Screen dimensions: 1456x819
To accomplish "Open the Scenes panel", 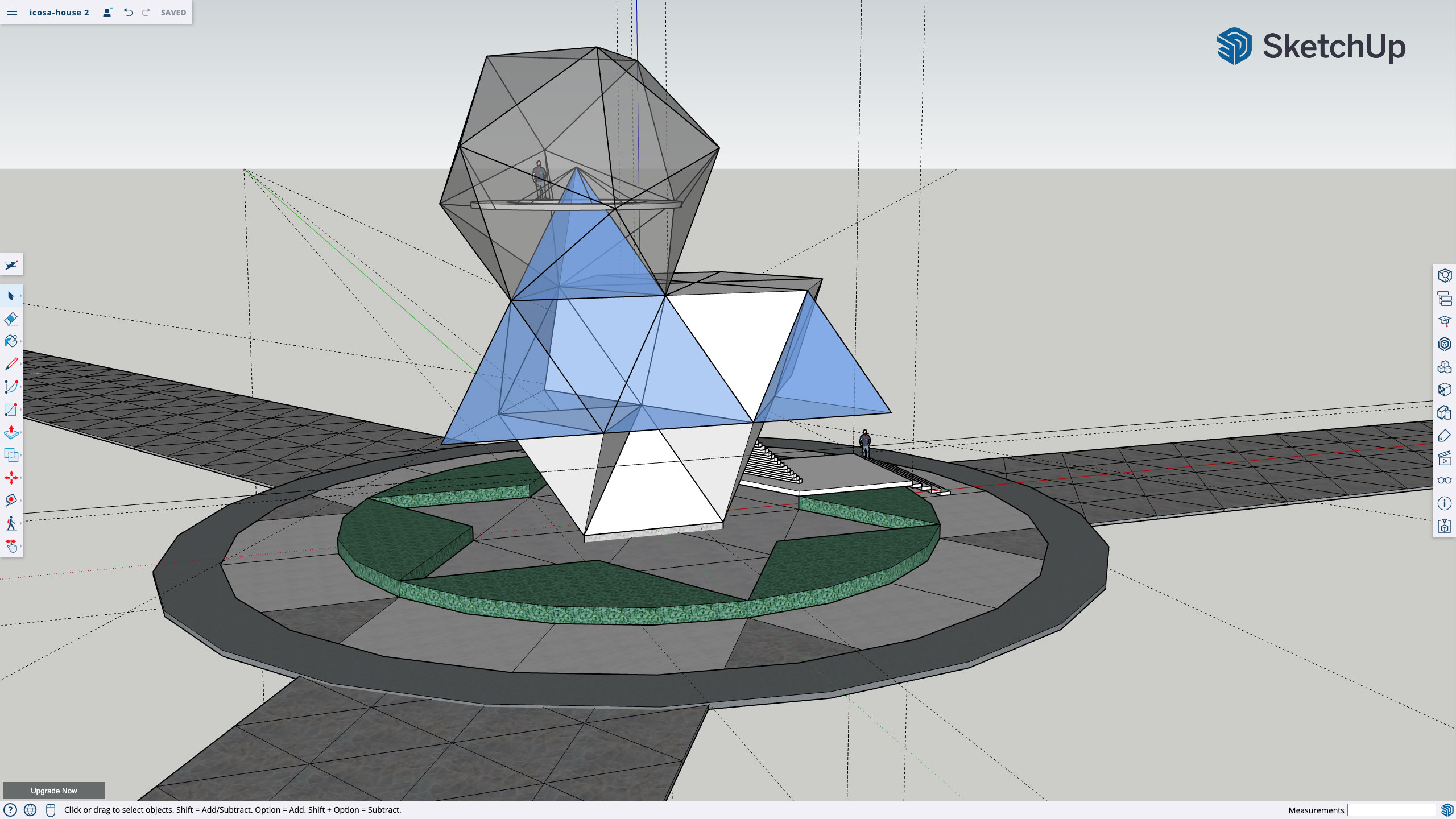I will click(1444, 458).
